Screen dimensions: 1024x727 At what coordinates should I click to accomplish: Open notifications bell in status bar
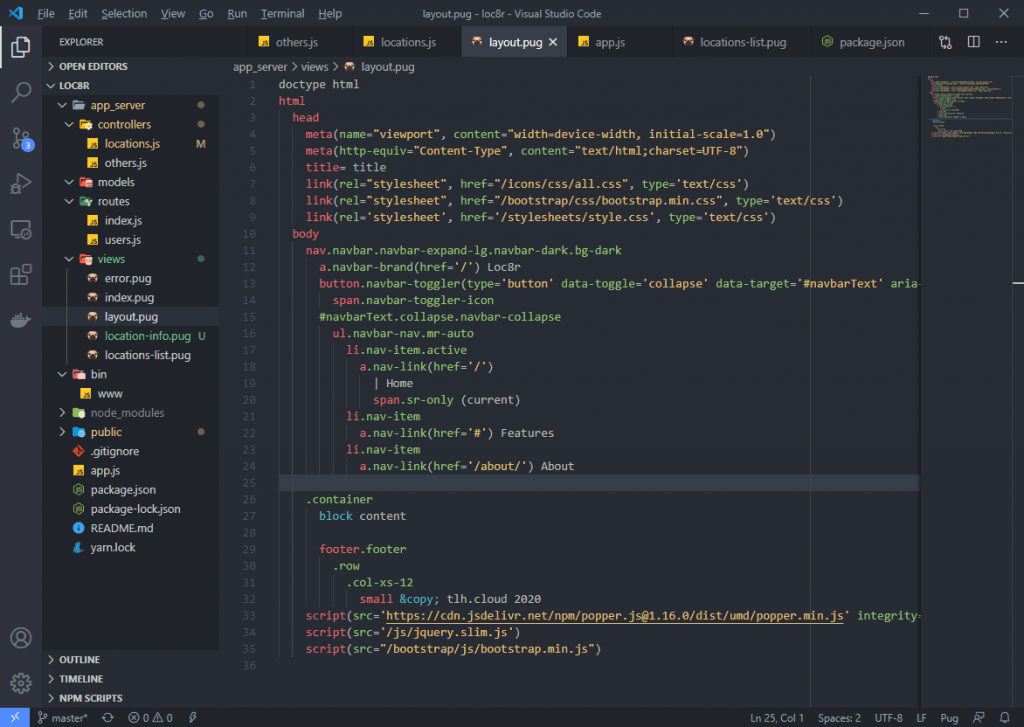click(x=1004, y=717)
